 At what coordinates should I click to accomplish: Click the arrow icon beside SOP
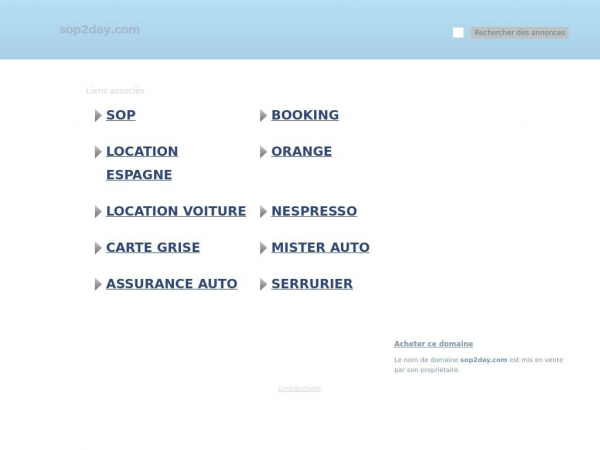tap(98, 116)
